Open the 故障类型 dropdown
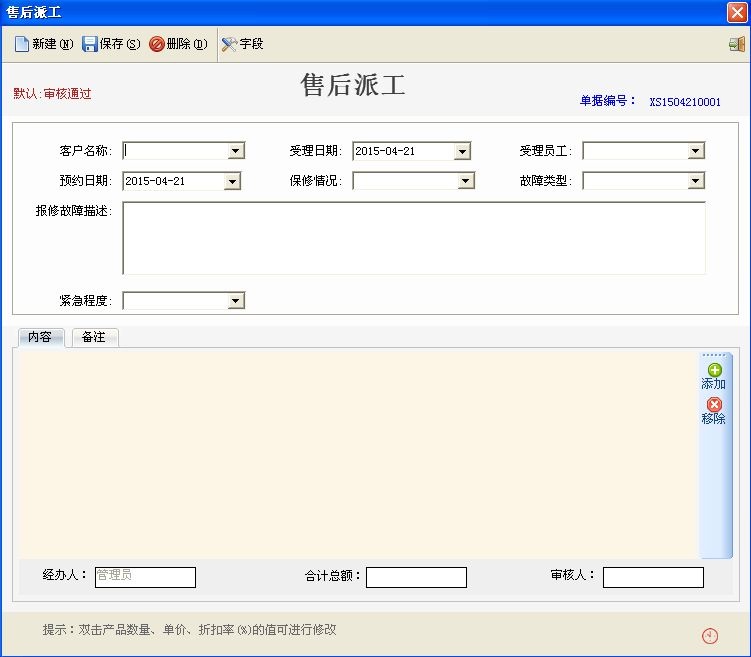The image size is (751, 657). [696, 181]
